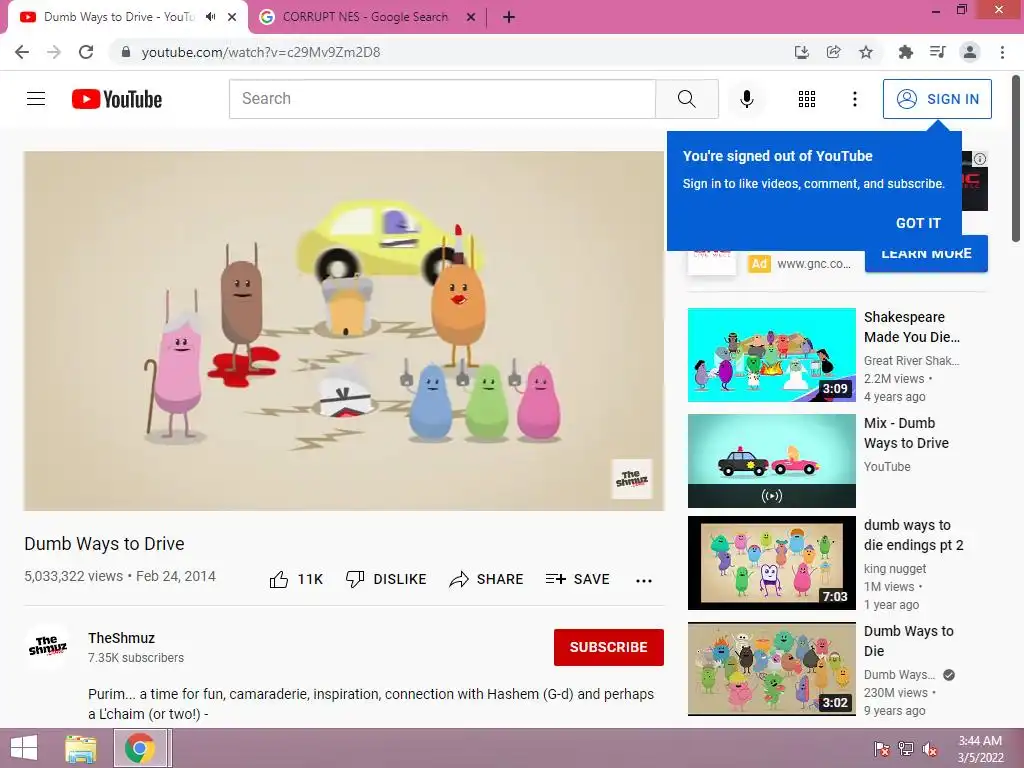Screen dimensions: 1024x768
Task: Open the Action Center flag icon
Action: (881, 748)
